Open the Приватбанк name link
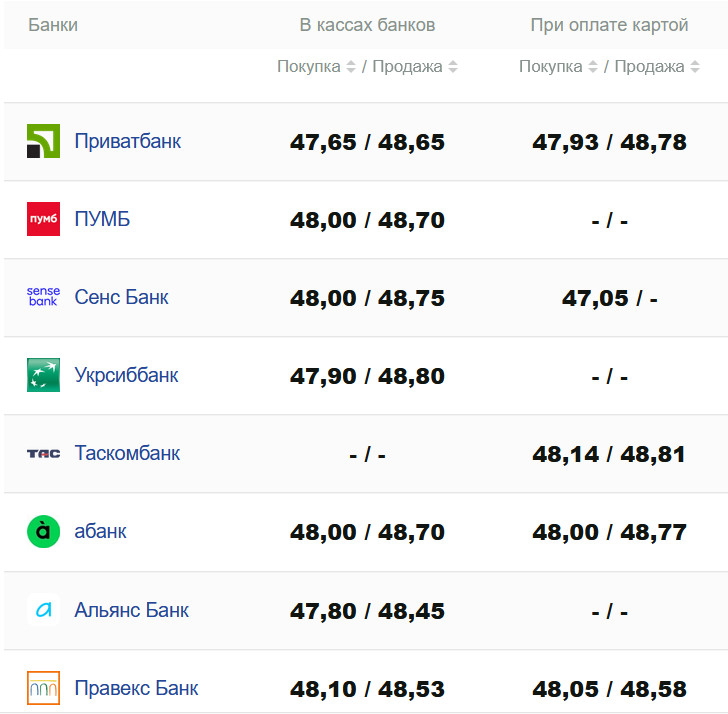This screenshot has width=728, height=714. click(x=127, y=141)
